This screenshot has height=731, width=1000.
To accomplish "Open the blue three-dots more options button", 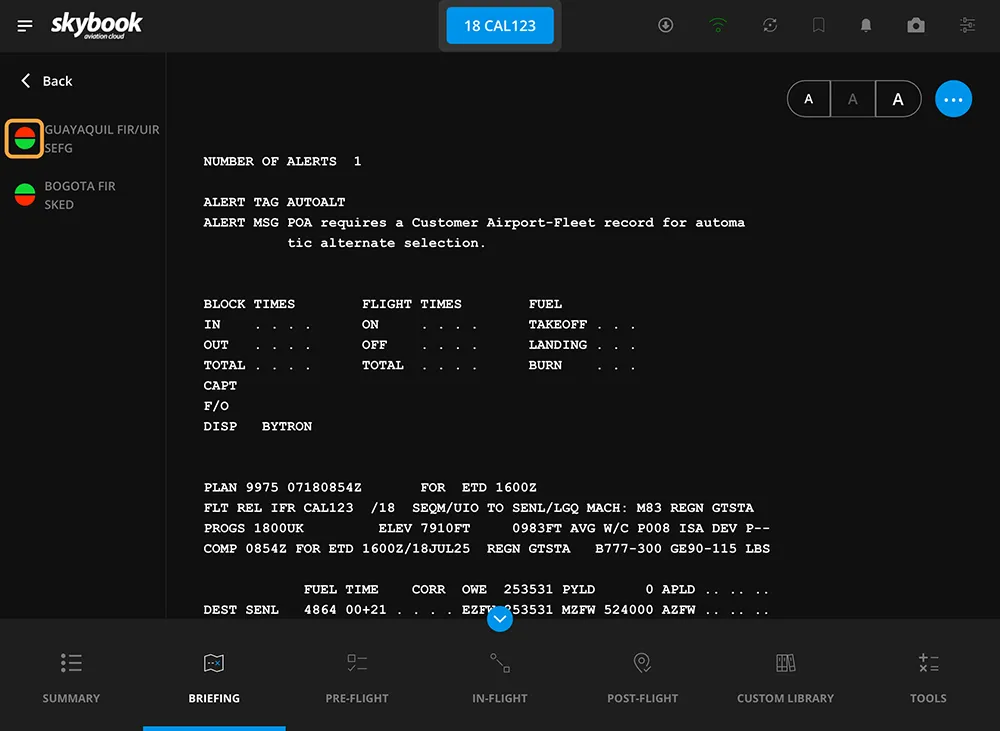I will tap(953, 99).
